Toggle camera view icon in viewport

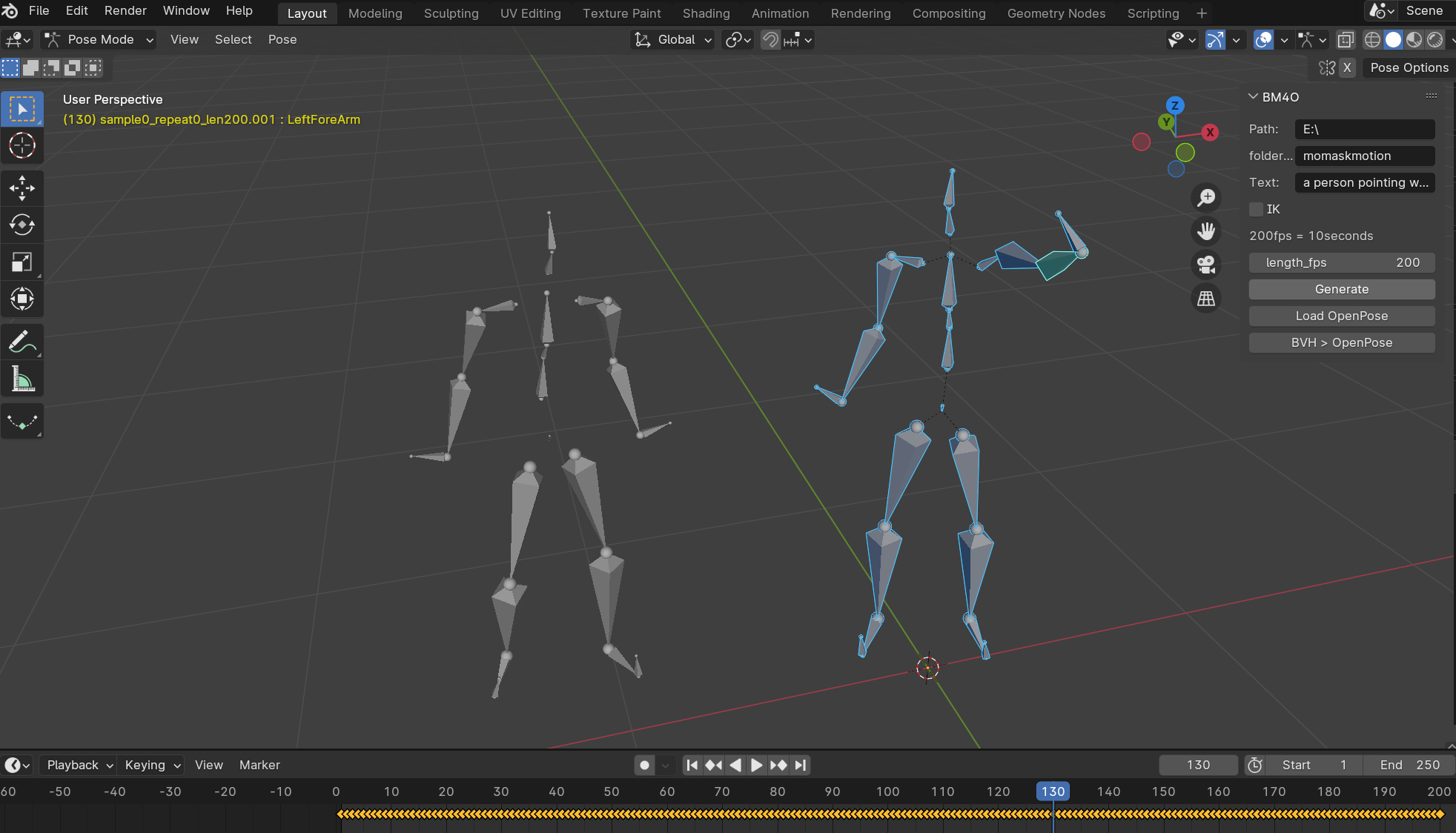1206,264
